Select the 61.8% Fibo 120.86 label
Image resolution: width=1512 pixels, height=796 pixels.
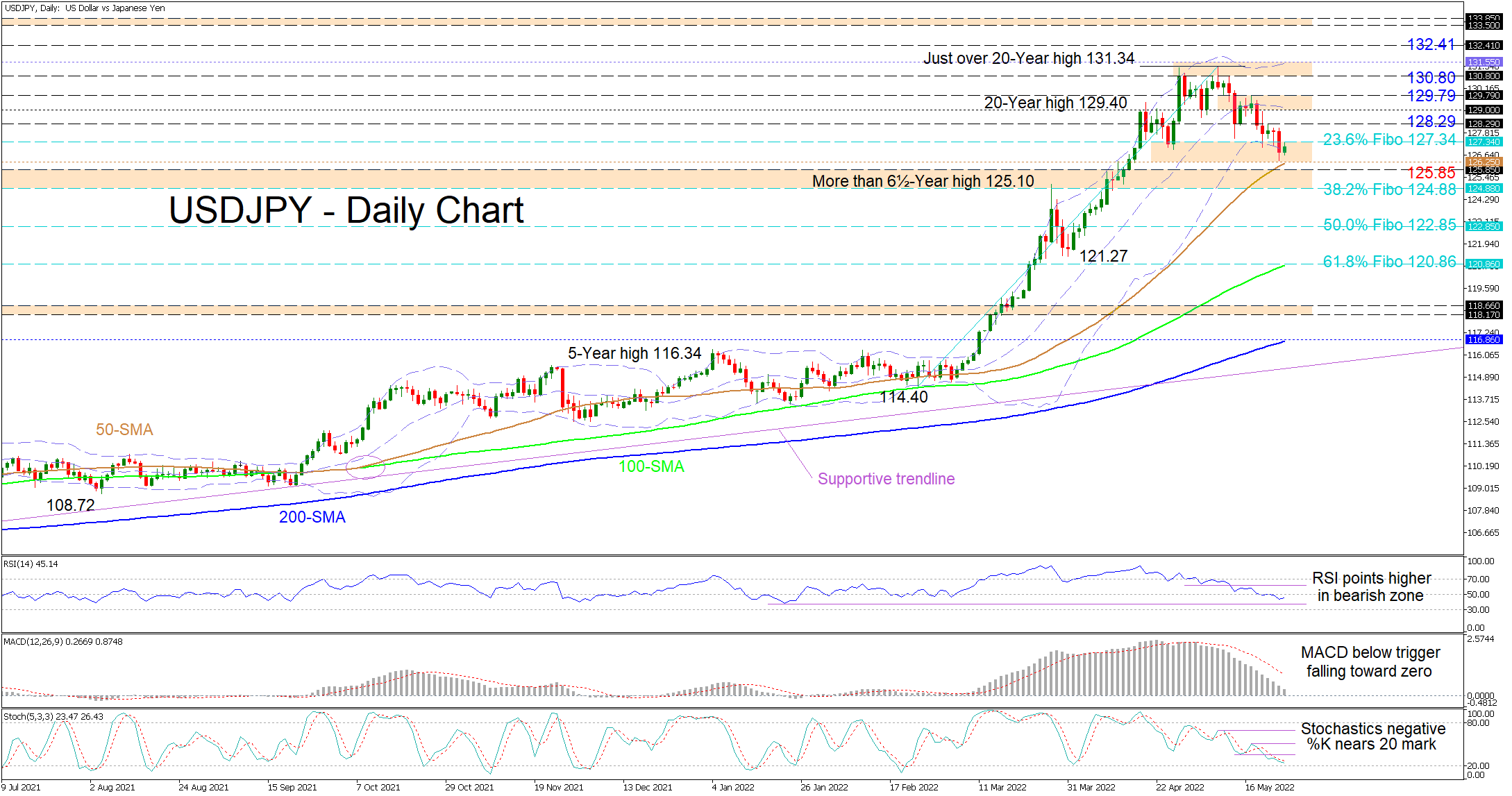pyautogui.click(x=1389, y=262)
